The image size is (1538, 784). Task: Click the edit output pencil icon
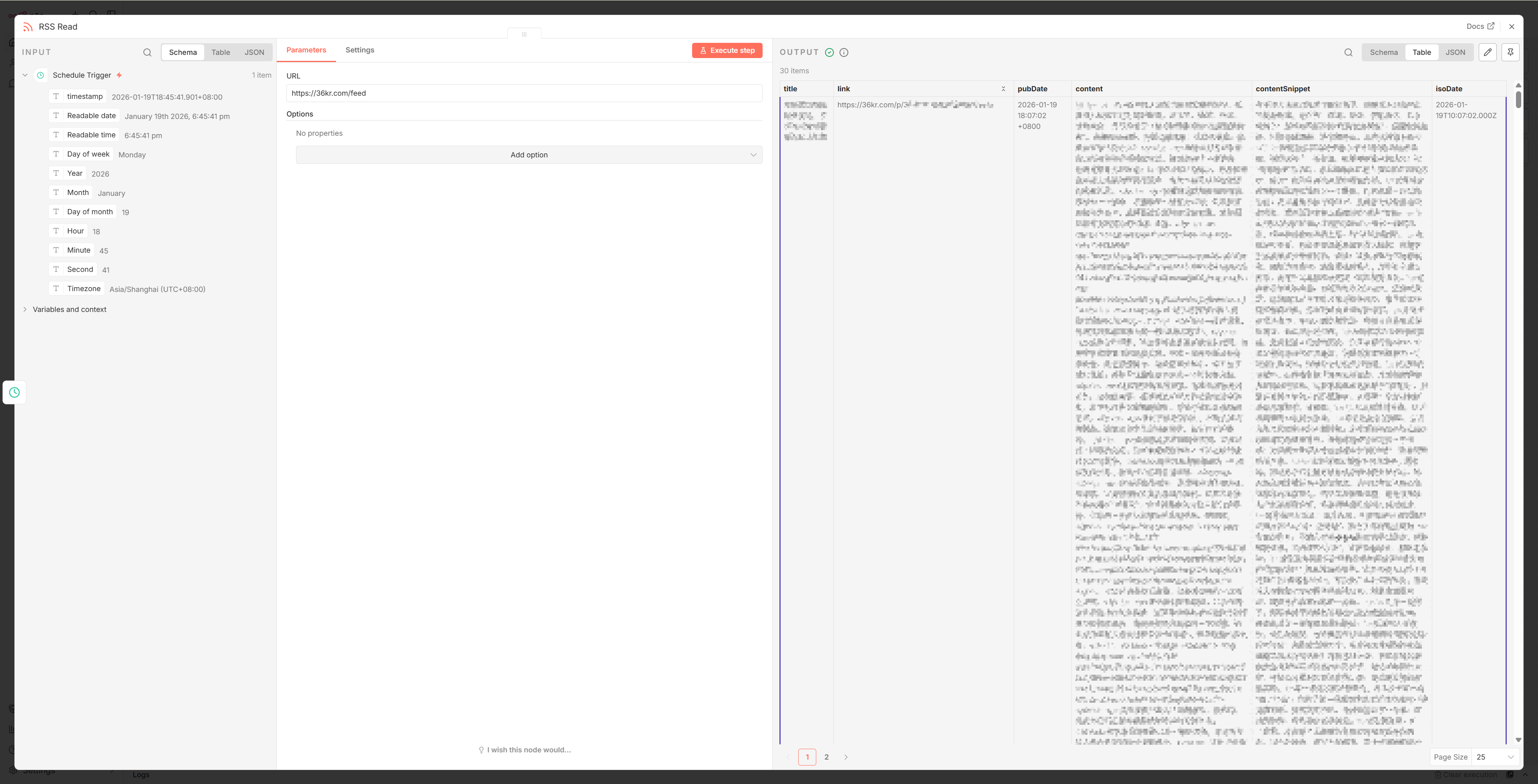pos(1487,52)
